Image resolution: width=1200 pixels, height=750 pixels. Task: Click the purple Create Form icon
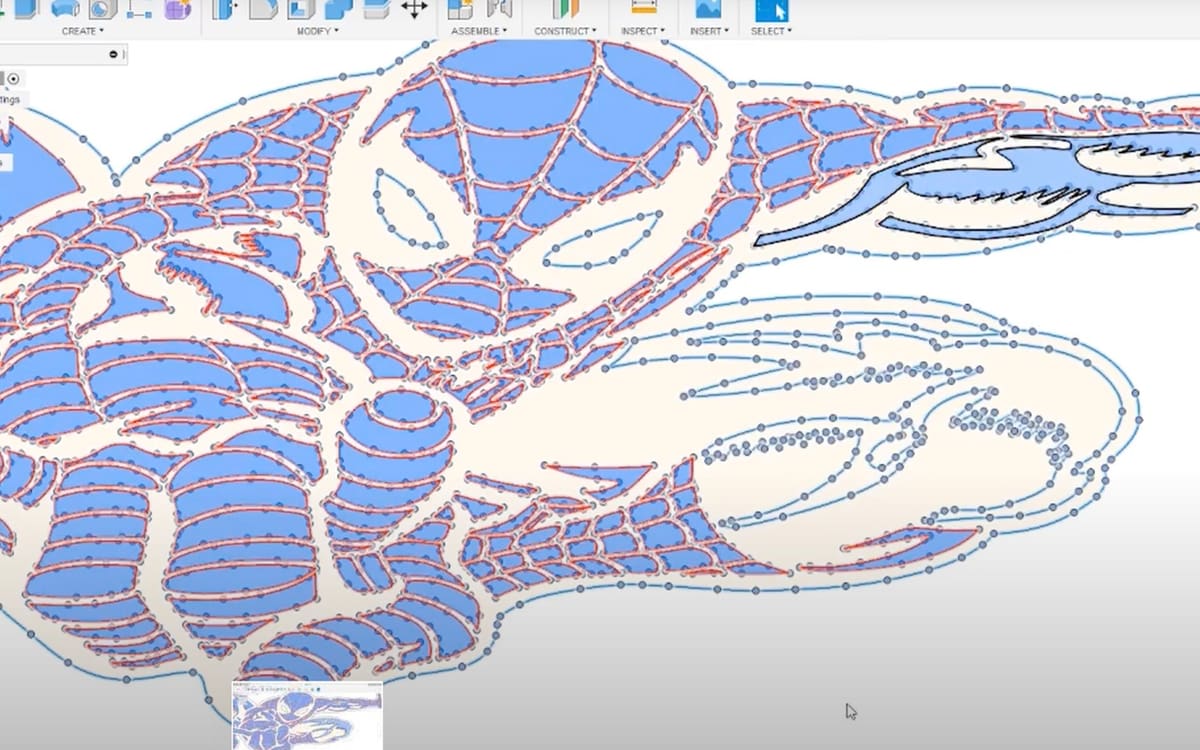[178, 9]
